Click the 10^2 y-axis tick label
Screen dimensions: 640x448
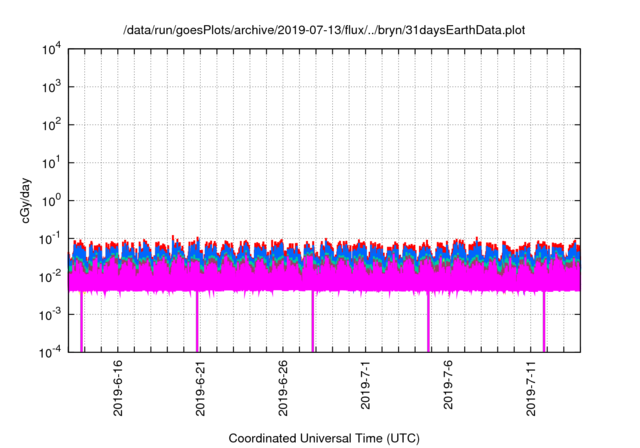pyautogui.click(x=52, y=125)
